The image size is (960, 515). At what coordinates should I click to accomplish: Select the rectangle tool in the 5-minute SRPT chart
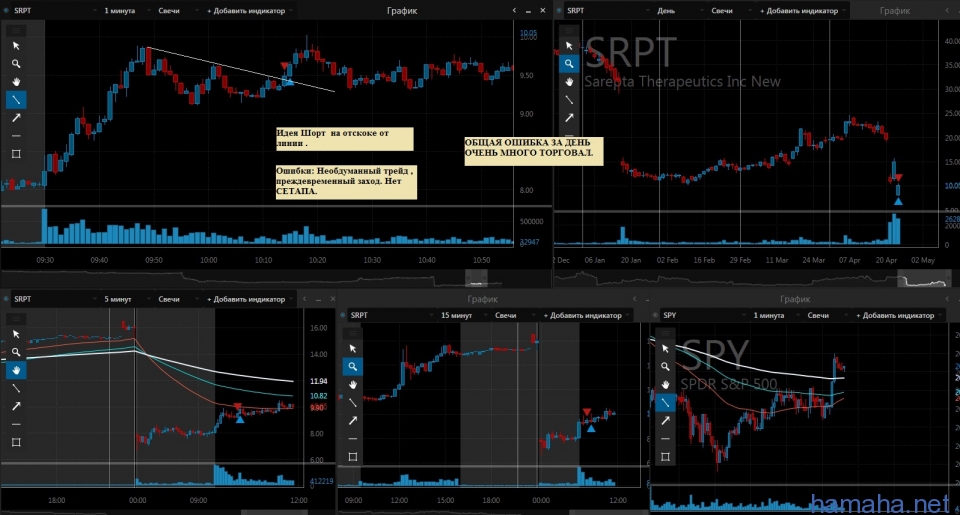(x=17, y=442)
